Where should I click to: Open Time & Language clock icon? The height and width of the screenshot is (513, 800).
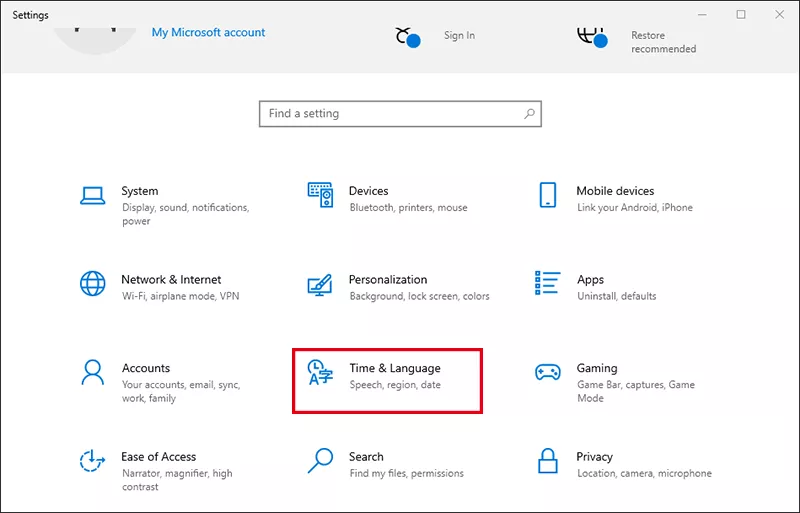pyautogui.click(x=320, y=372)
